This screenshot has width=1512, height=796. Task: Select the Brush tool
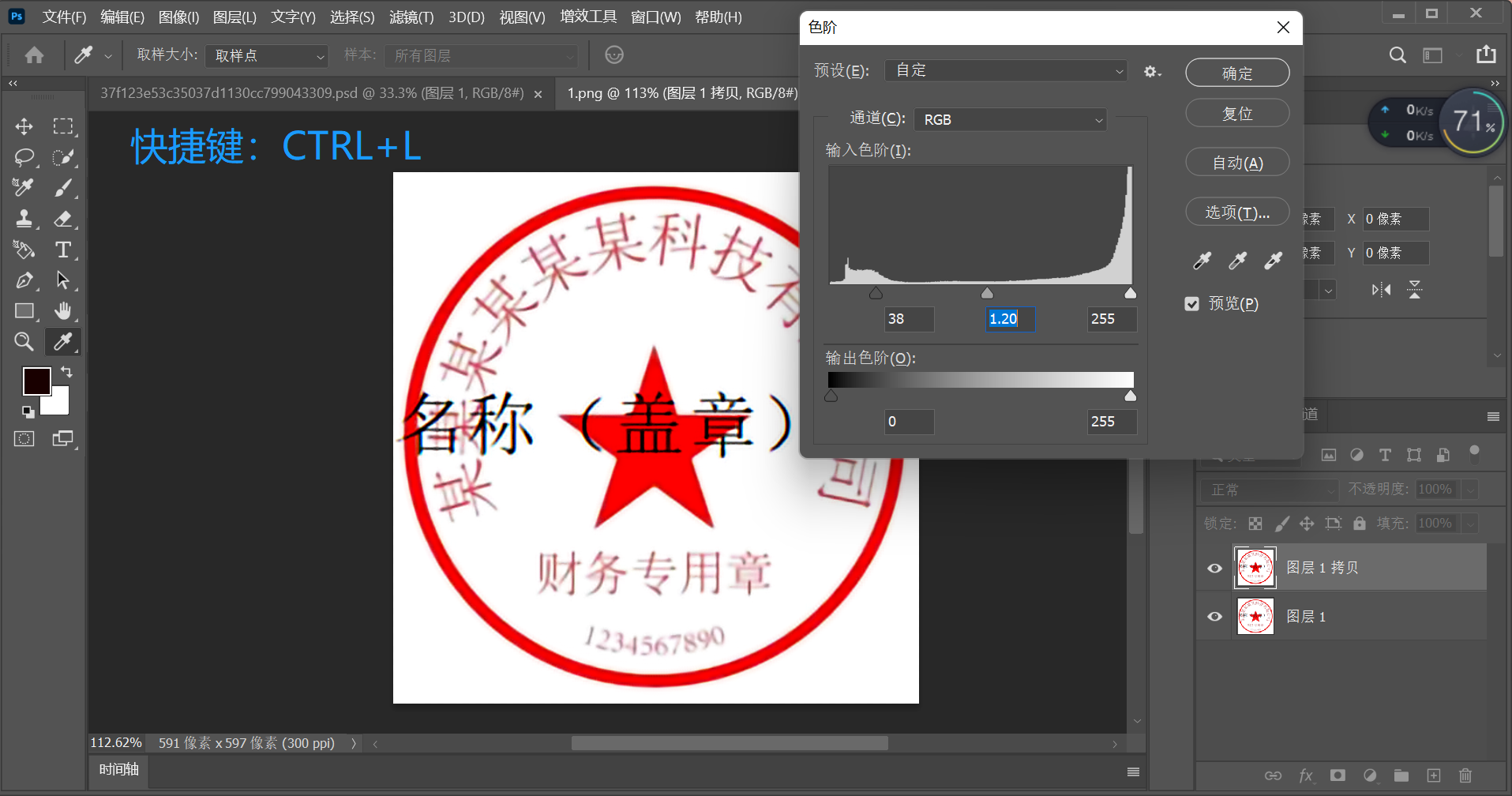(x=63, y=188)
